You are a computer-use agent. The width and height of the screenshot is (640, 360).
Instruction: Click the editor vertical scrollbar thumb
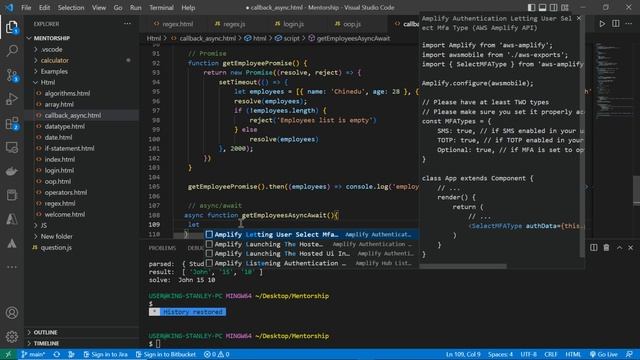[x=636, y=190]
